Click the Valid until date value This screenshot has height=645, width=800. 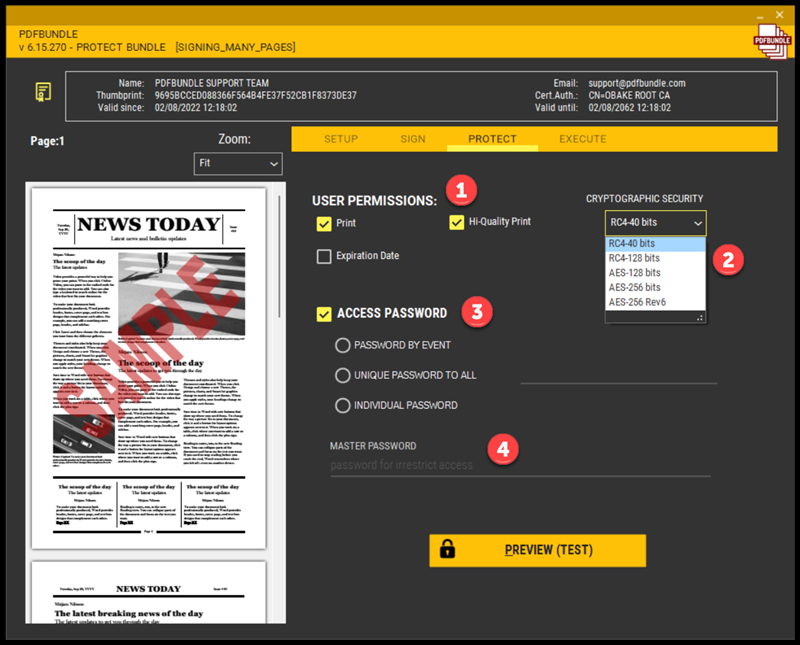(x=630, y=108)
